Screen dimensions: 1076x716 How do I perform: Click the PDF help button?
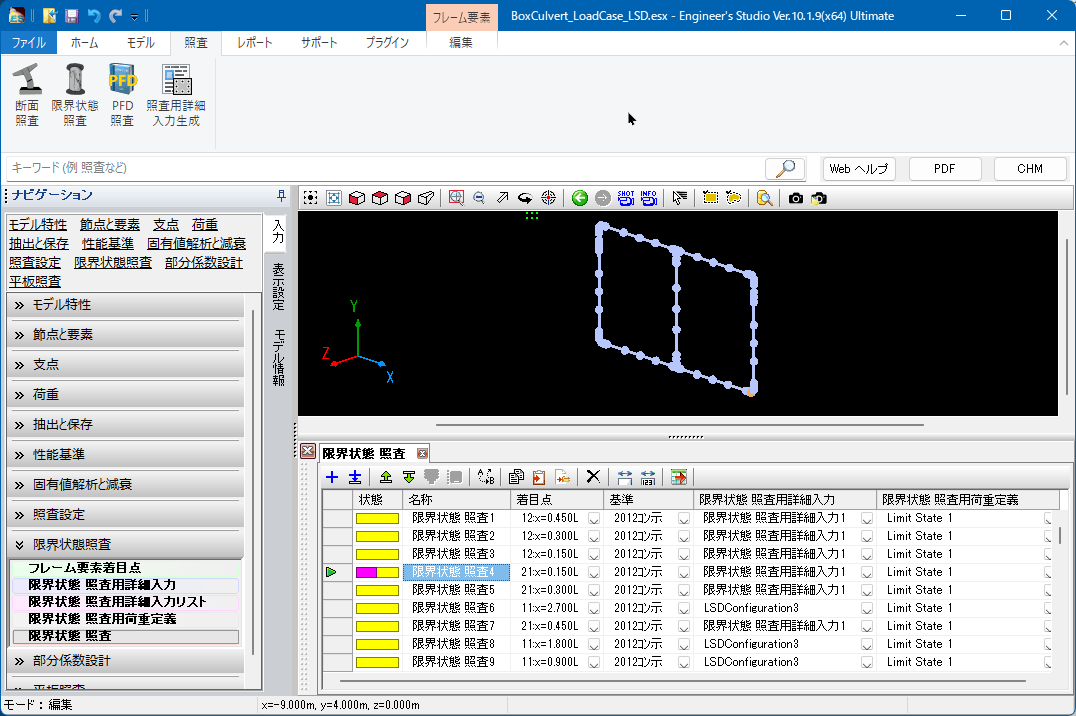pos(944,169)
